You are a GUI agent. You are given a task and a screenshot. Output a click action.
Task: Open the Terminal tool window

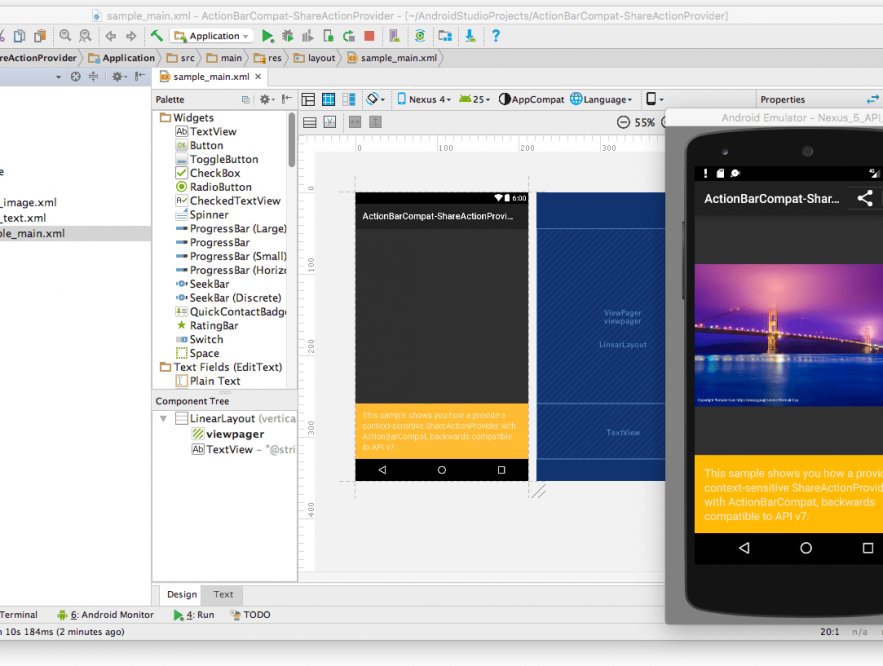click(x=19, y=615)
